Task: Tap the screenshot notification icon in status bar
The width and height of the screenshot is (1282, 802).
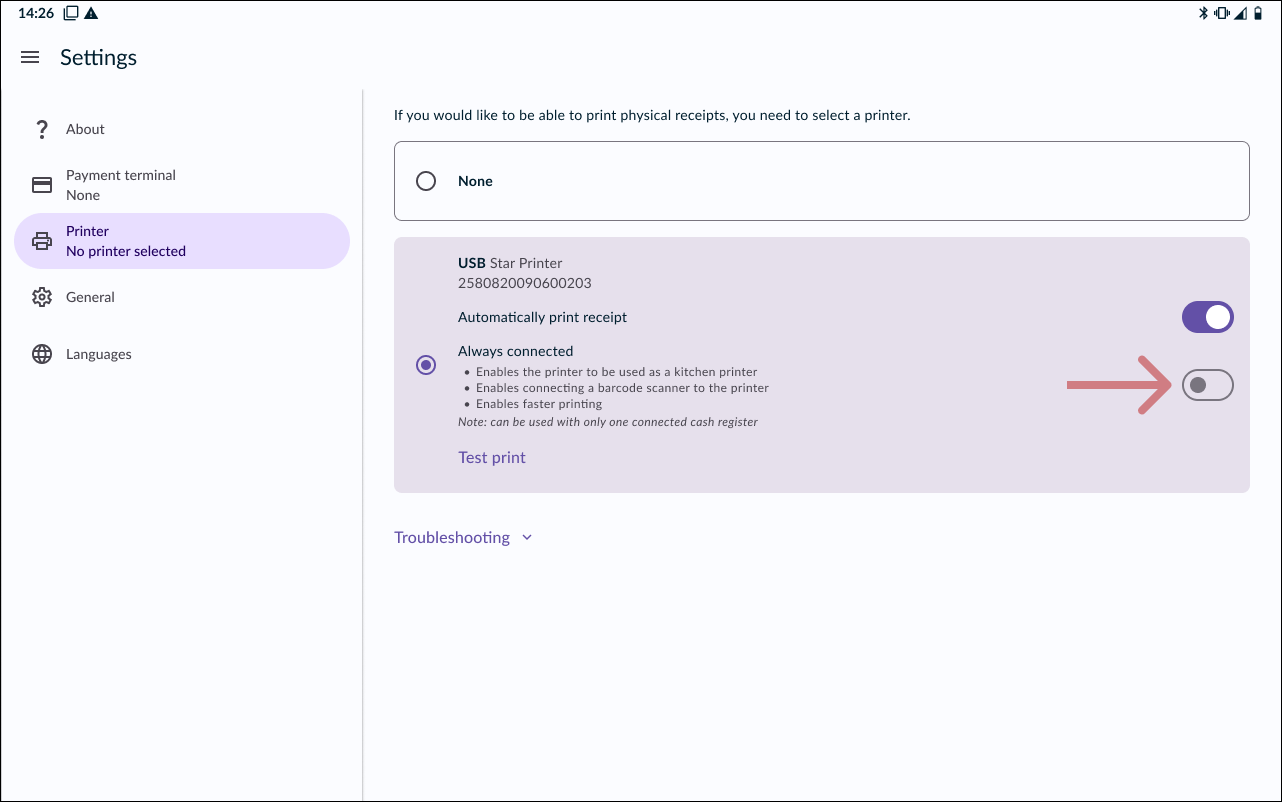Action: (x=71, y=13)
